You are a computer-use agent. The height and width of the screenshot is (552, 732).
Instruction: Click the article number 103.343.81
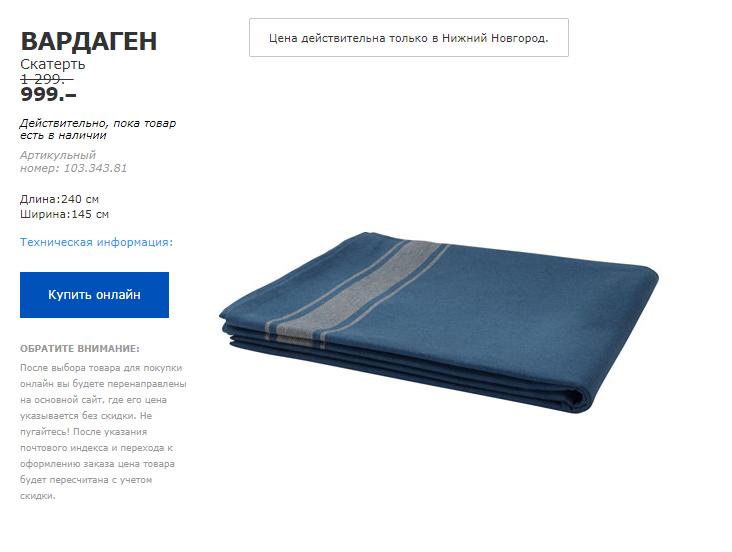tap(95, 168)
